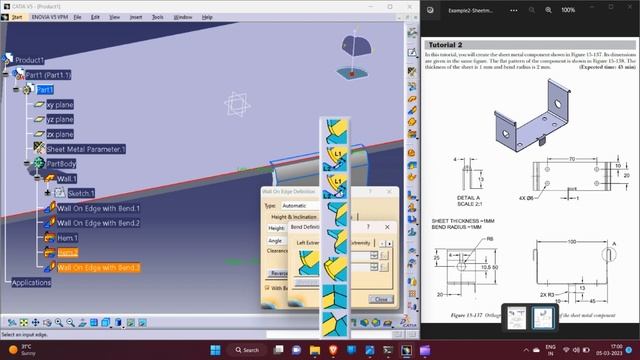640x360 pixels.
Task: Open the Help menu
Action: pos(207,17)
